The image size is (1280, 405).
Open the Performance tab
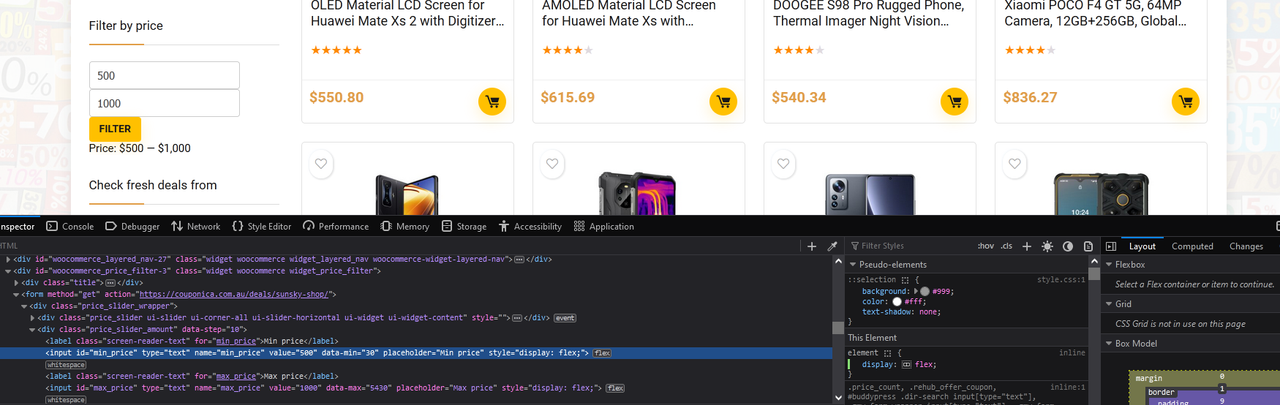point(336,227)
